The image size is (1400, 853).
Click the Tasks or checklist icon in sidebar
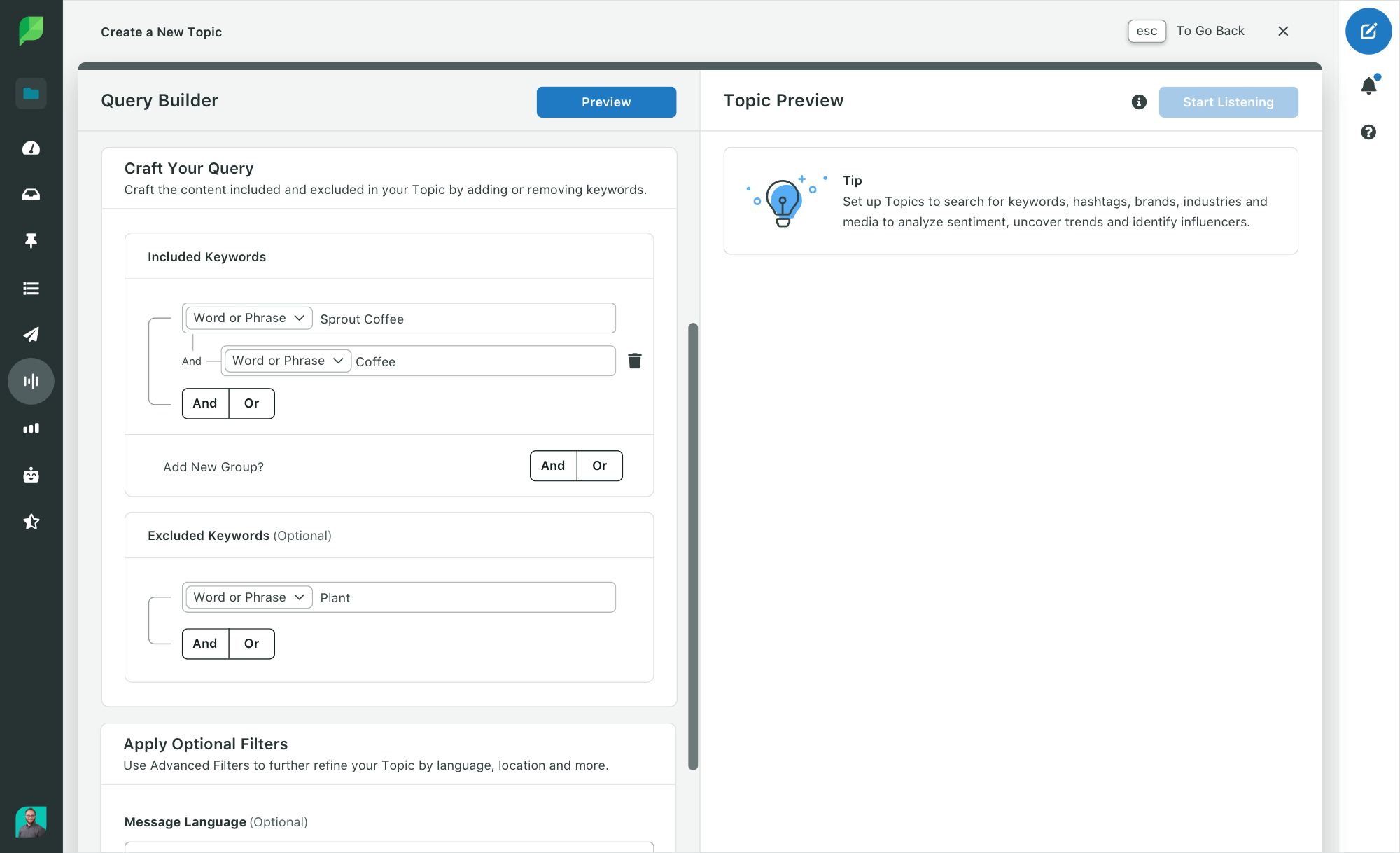coord(31,288)
